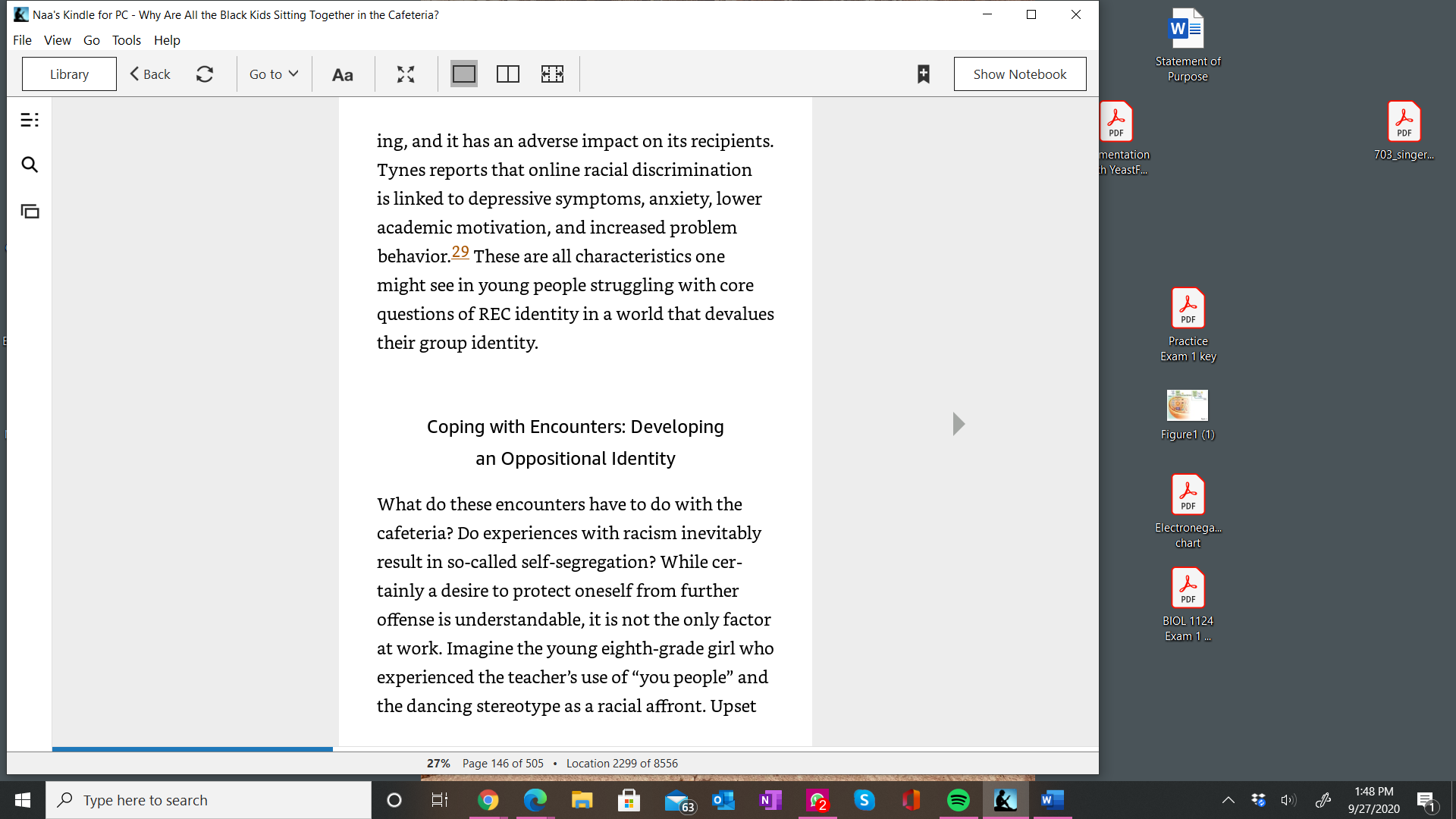
Task: Open the Tools menu
Action: coord(127,40)
